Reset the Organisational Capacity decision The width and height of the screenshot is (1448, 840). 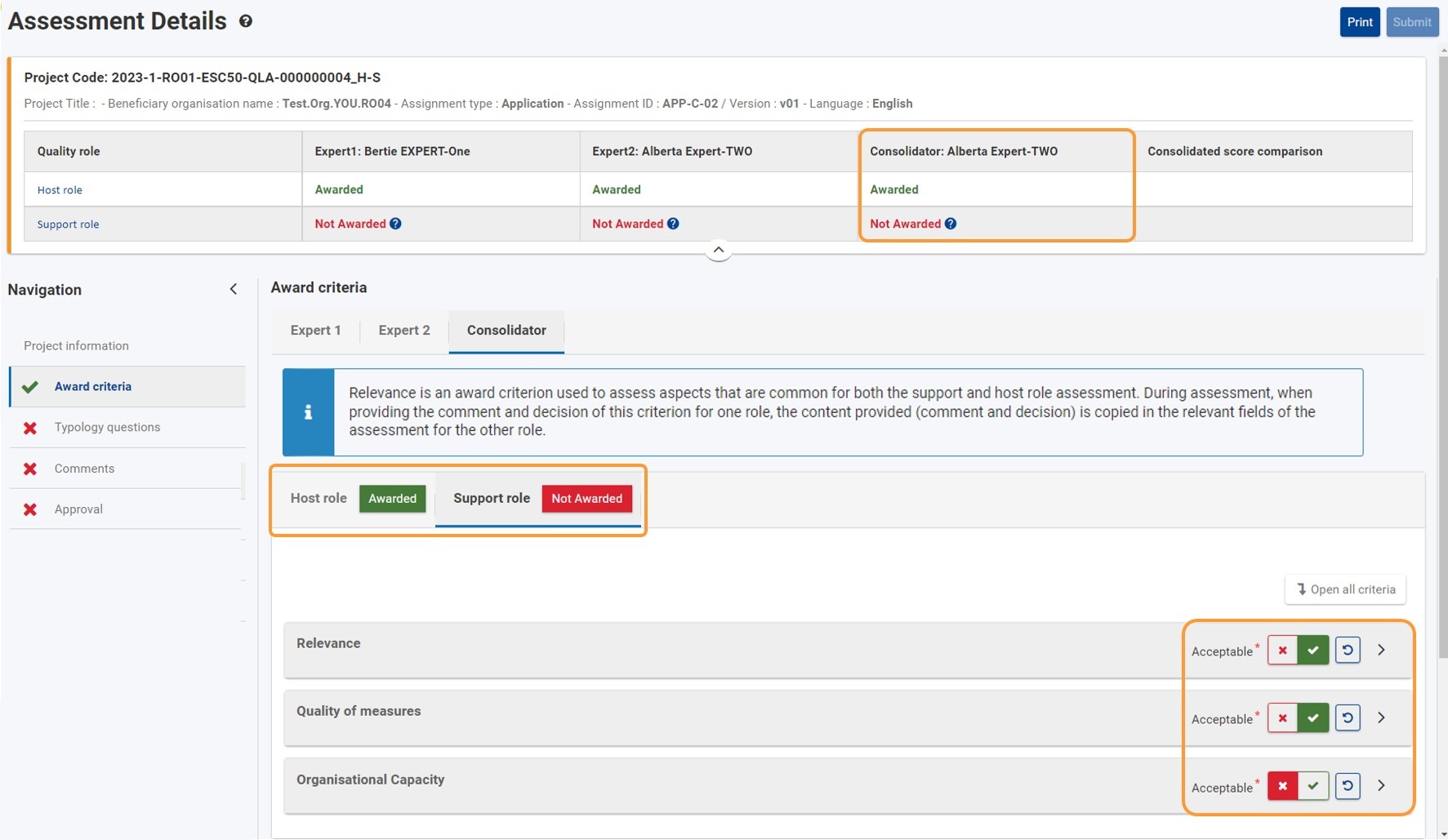(1347, 786)
